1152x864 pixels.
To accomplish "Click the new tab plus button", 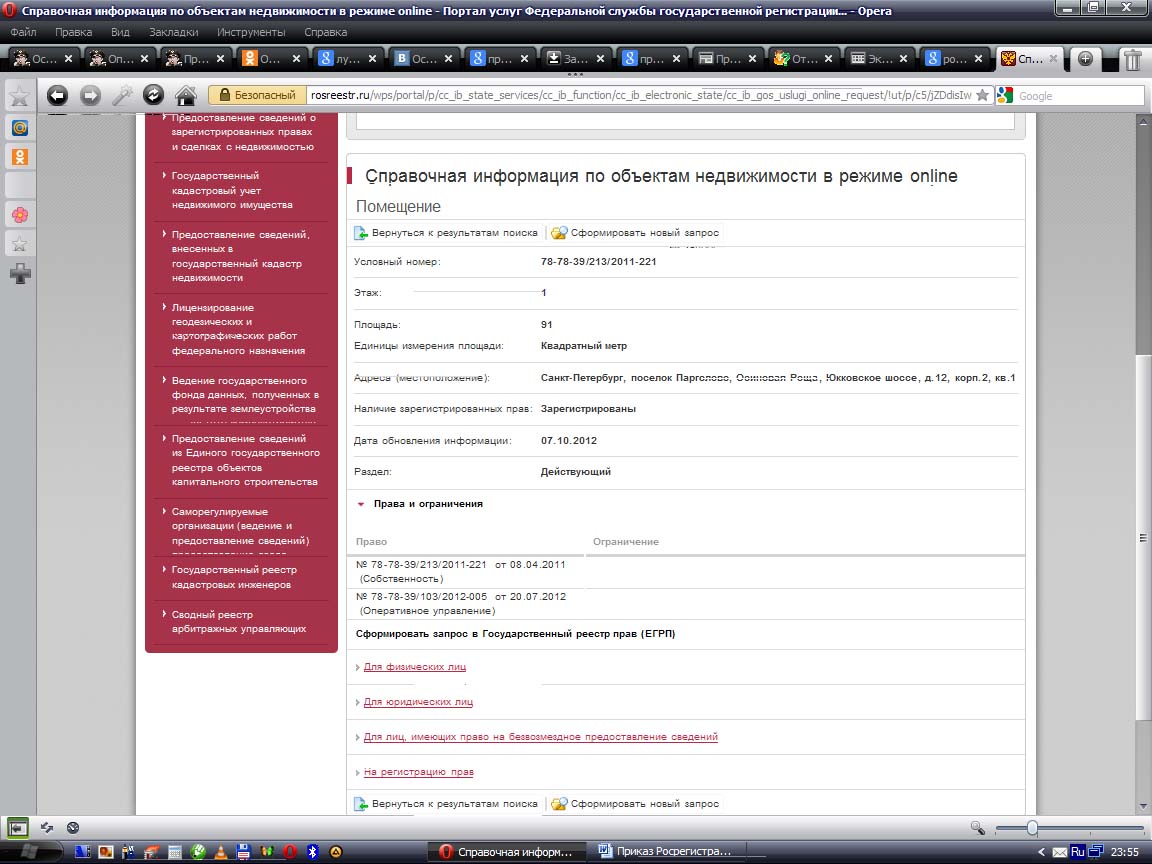I will (x=1085, y=59).
